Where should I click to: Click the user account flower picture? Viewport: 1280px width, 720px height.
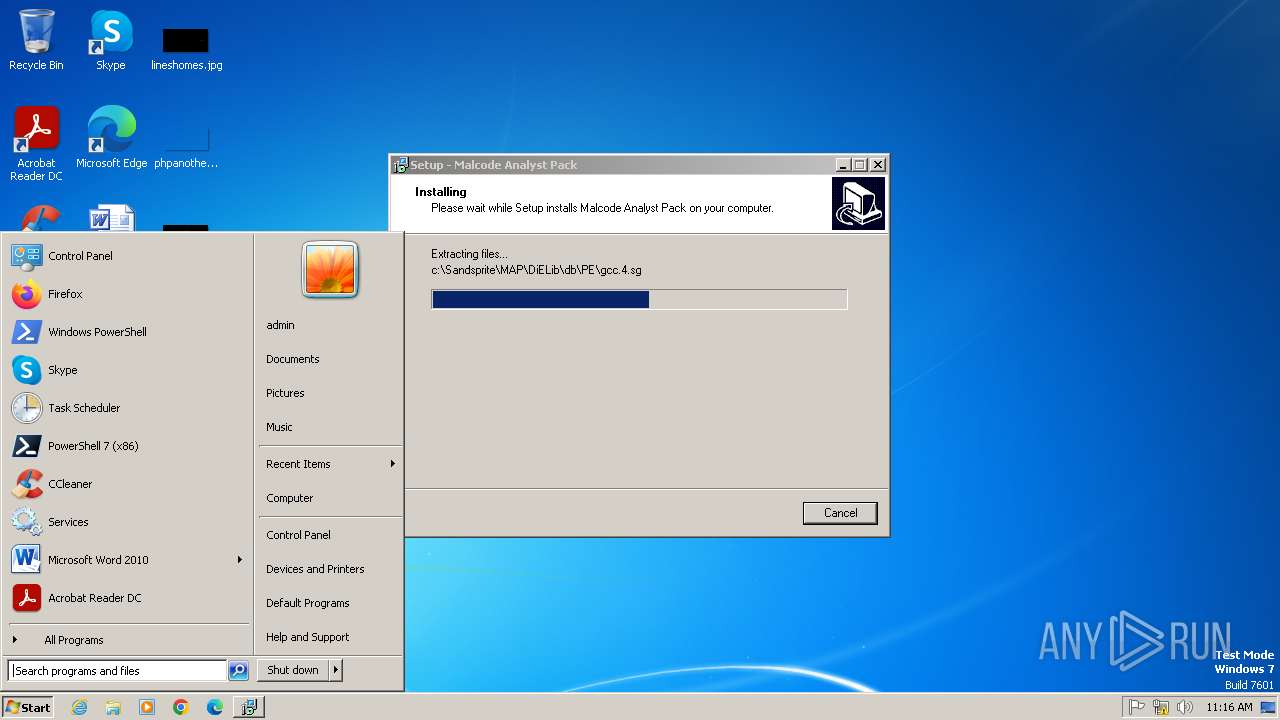point(330,269)
